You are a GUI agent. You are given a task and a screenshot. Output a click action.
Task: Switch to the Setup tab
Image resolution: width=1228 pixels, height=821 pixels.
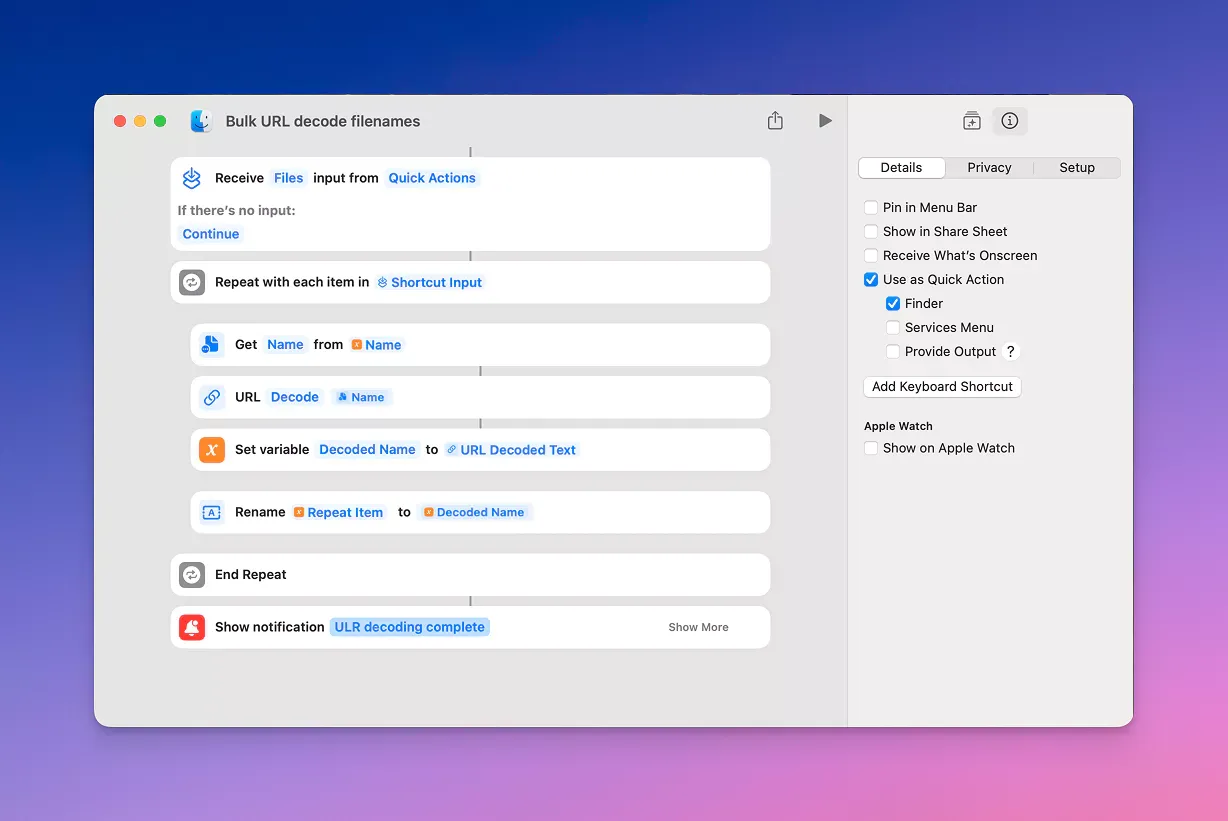click(1077, 167)
